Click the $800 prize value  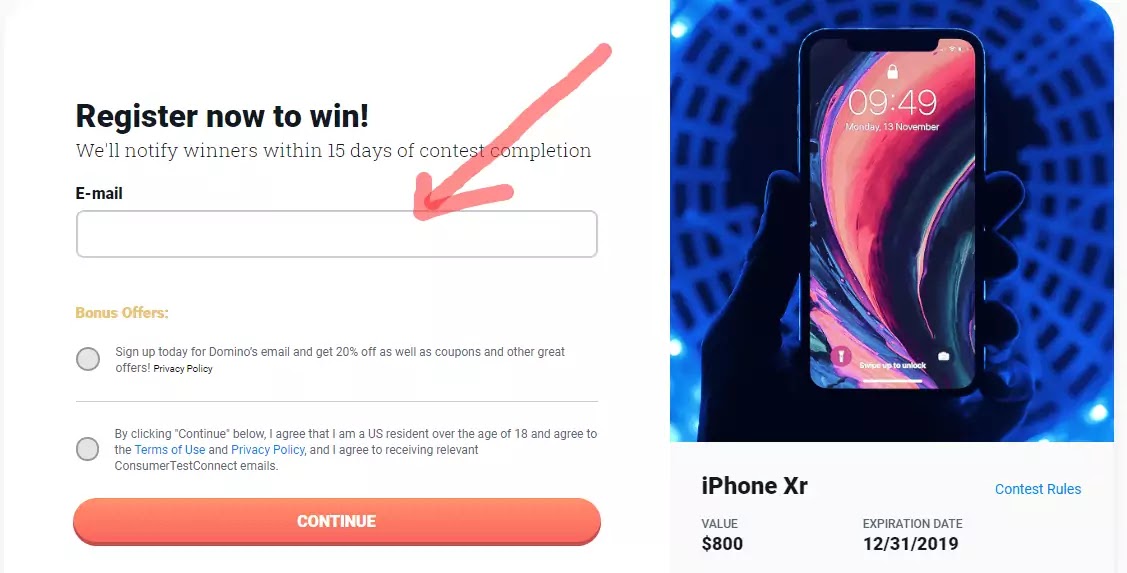(722, 544)
